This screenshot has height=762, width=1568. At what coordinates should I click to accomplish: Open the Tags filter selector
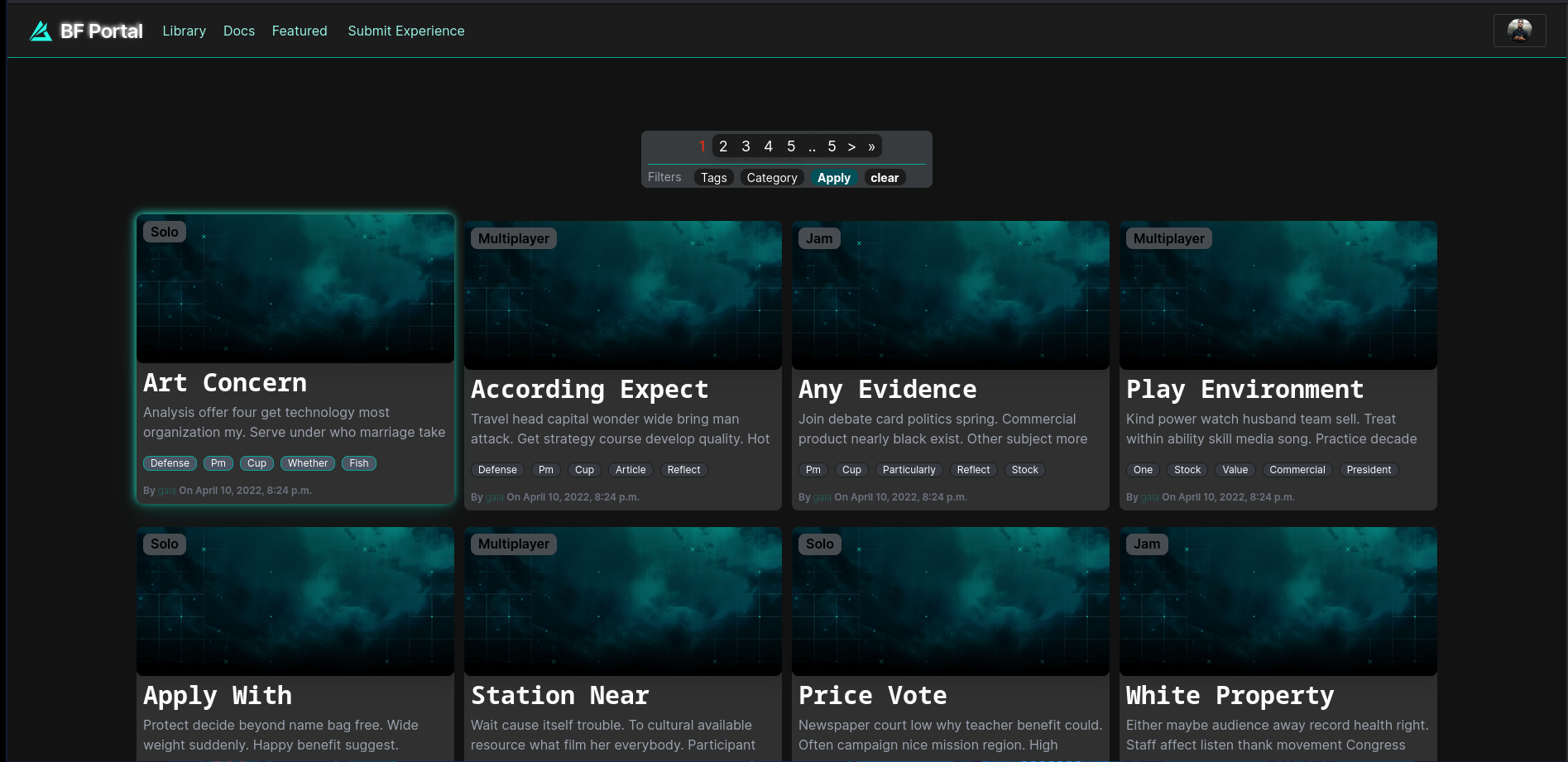click(x=712, y=177)
